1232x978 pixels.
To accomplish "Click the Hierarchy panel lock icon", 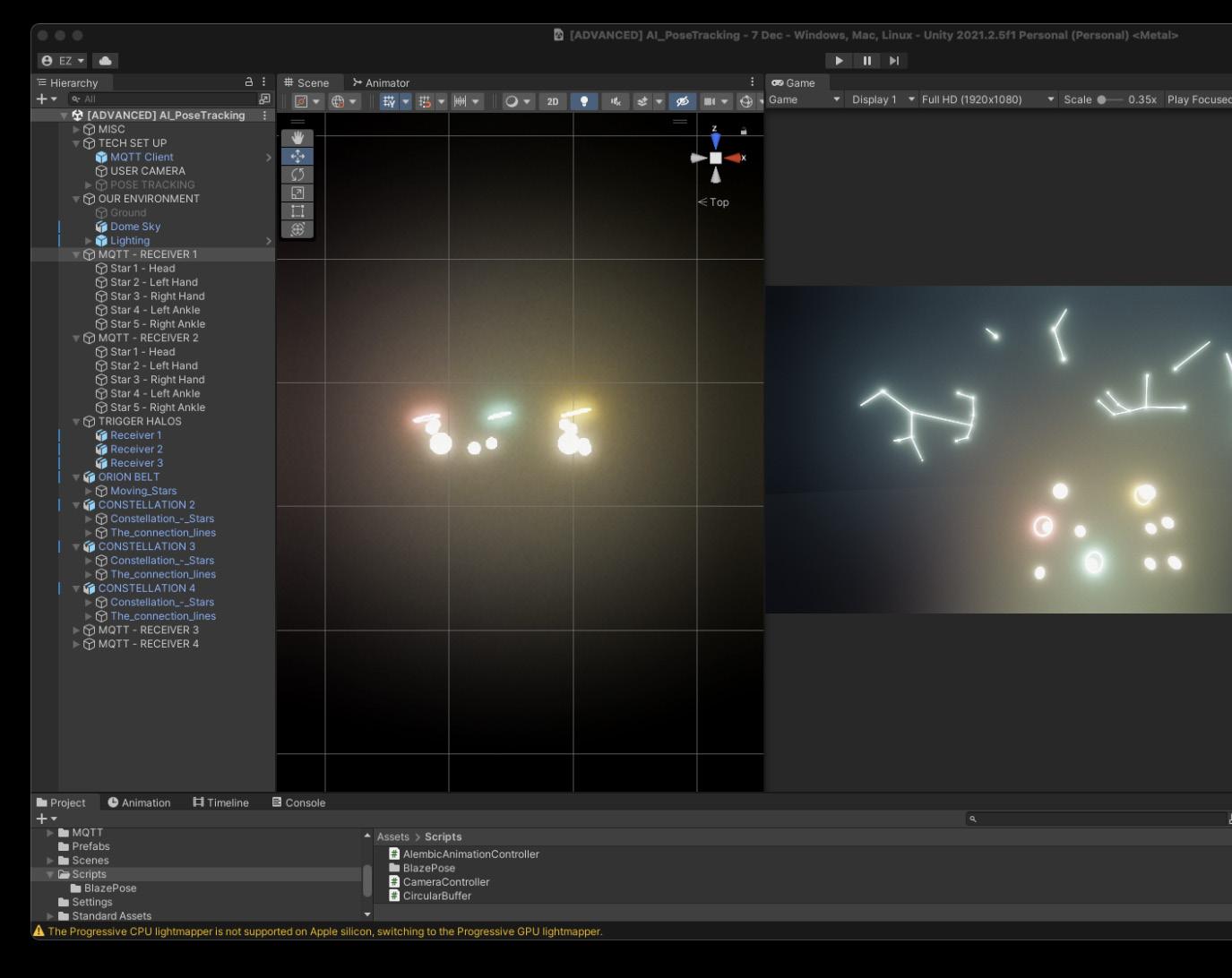I will point(249,82).
